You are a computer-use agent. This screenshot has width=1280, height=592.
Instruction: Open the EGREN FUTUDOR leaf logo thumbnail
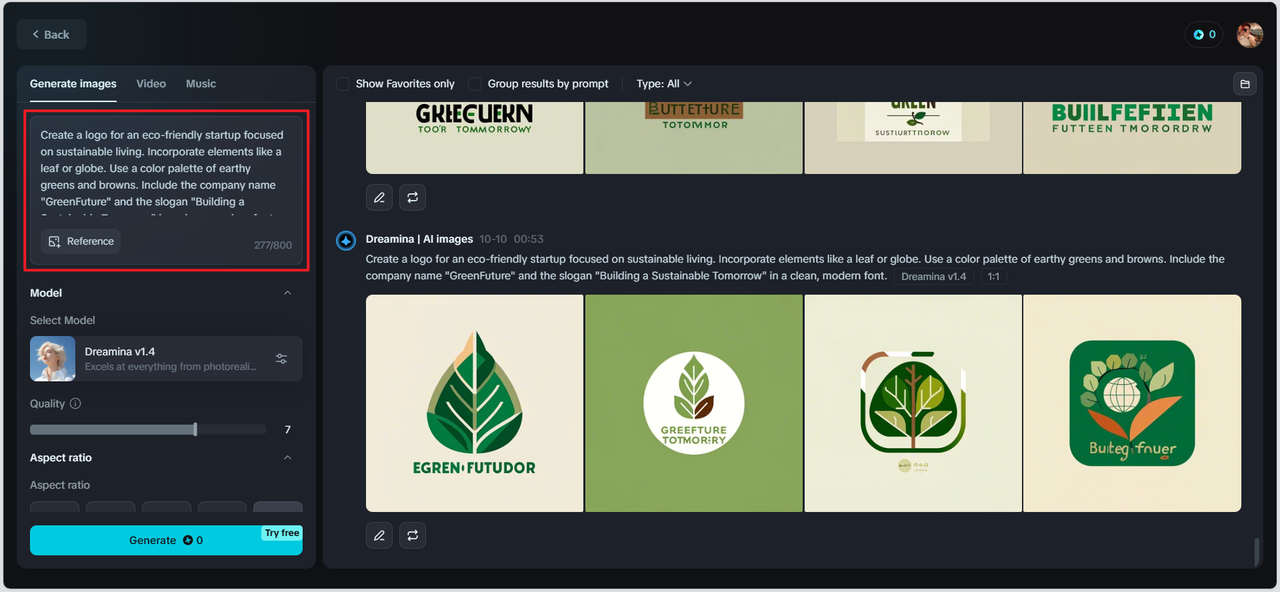tap(474, 403)
